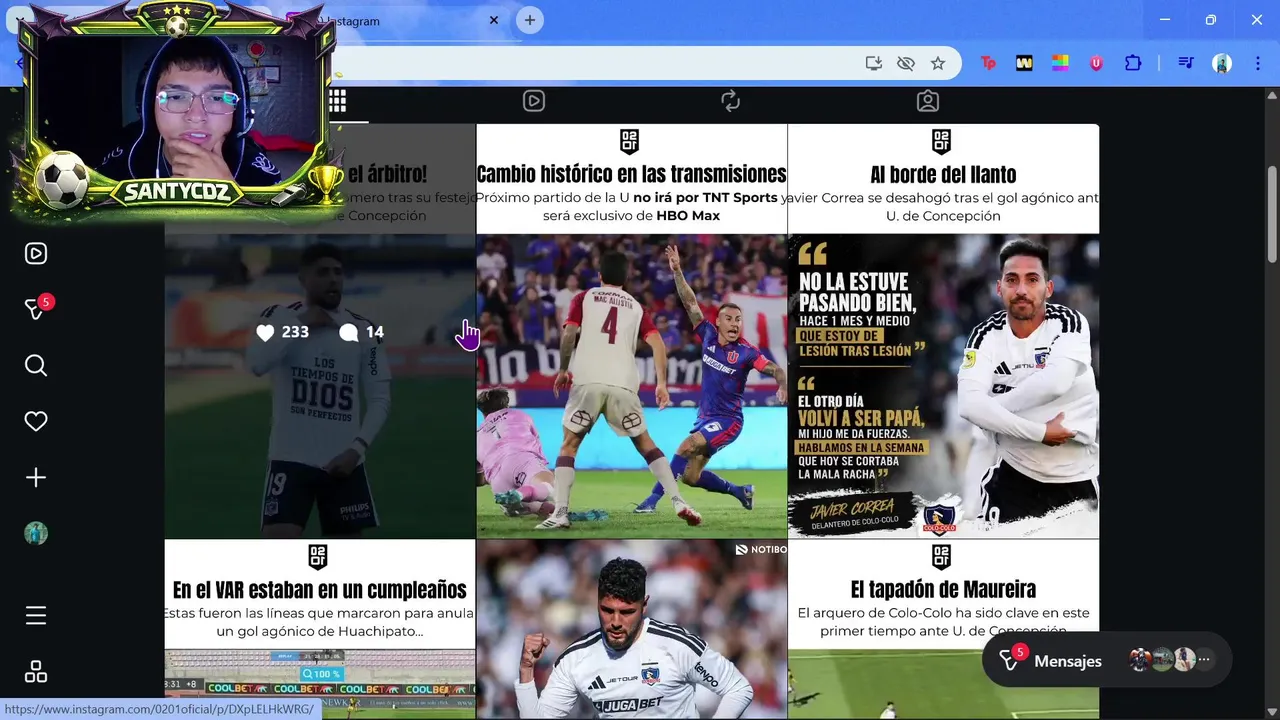
Task: Open the Meta apps grid icon
Action: coord(36,672)
